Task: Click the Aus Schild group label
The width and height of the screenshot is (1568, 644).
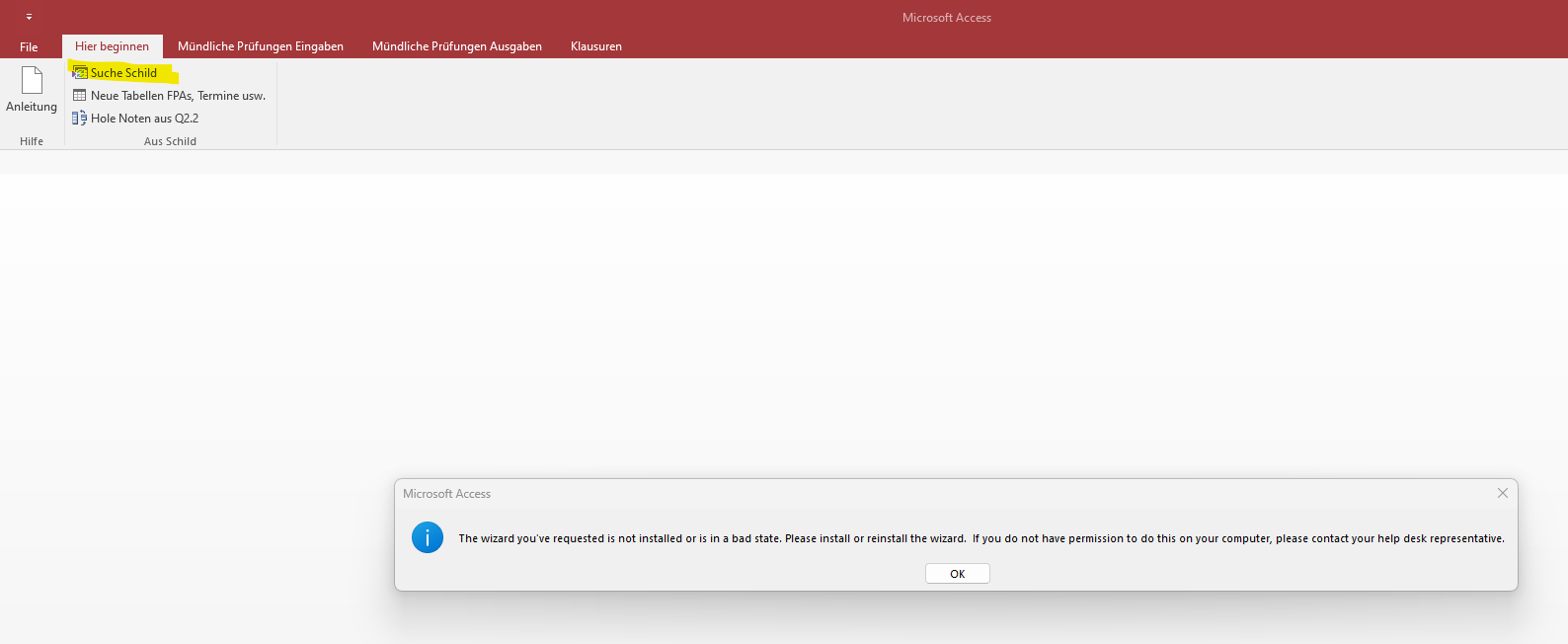Action: click(170, 141)
